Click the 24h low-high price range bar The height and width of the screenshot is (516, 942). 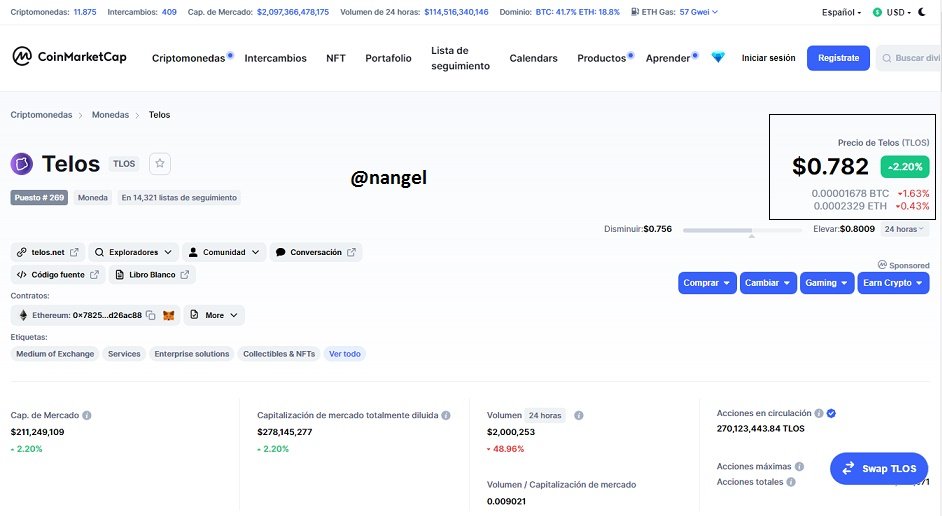[742, 230]
